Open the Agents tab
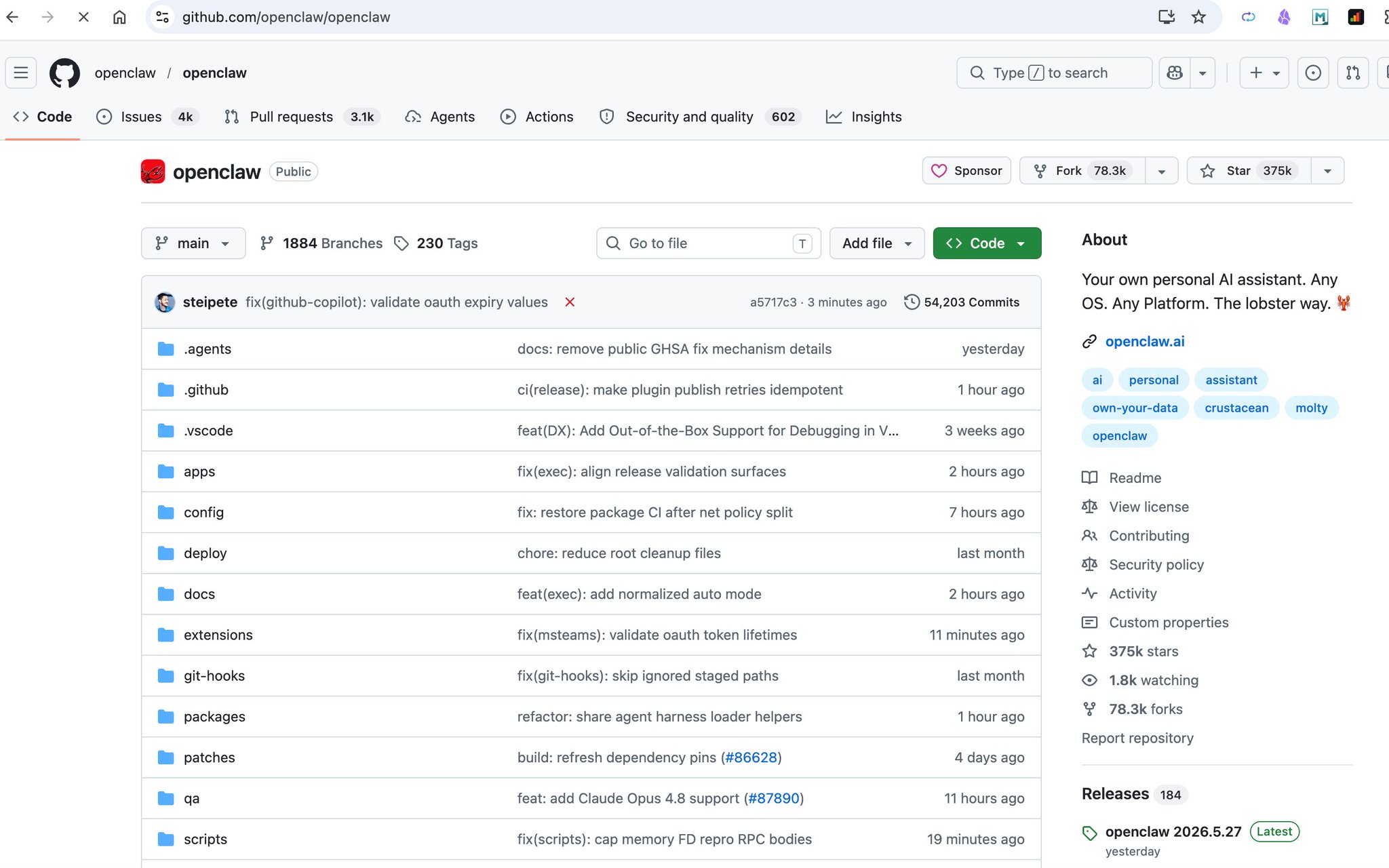 [x=439, y=117]
